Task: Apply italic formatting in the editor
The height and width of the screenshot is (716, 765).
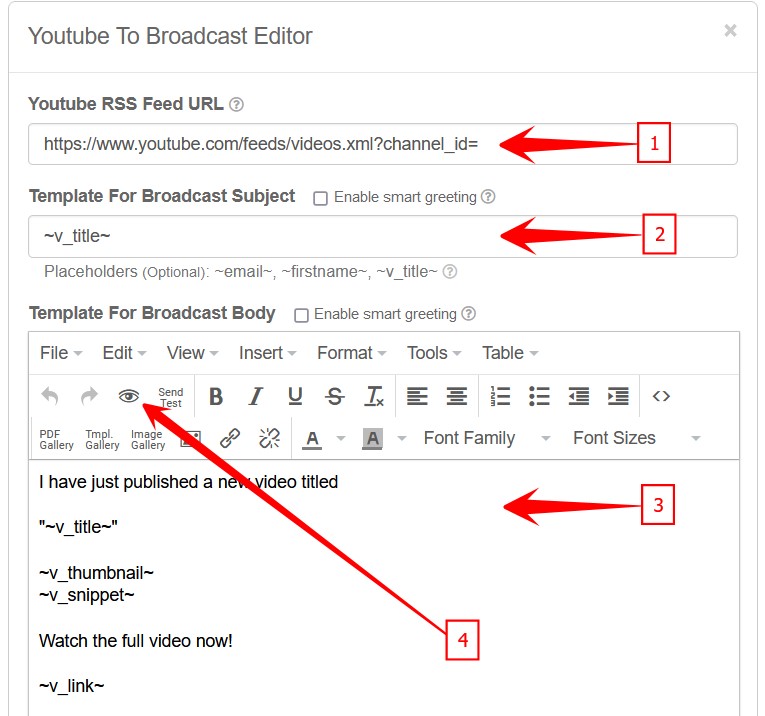Action: coord(255,397)
